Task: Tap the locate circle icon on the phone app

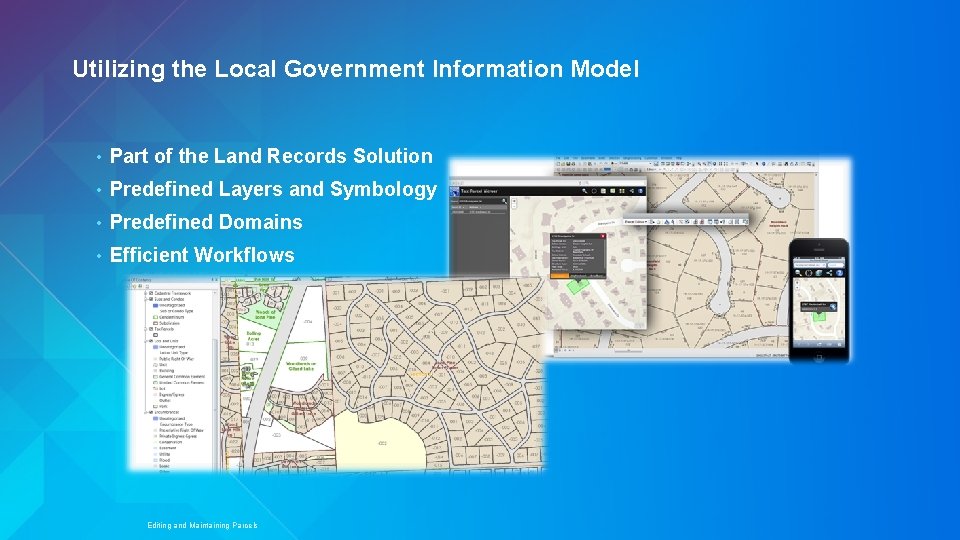Action: pyautogui.click(x=809, y=273)
